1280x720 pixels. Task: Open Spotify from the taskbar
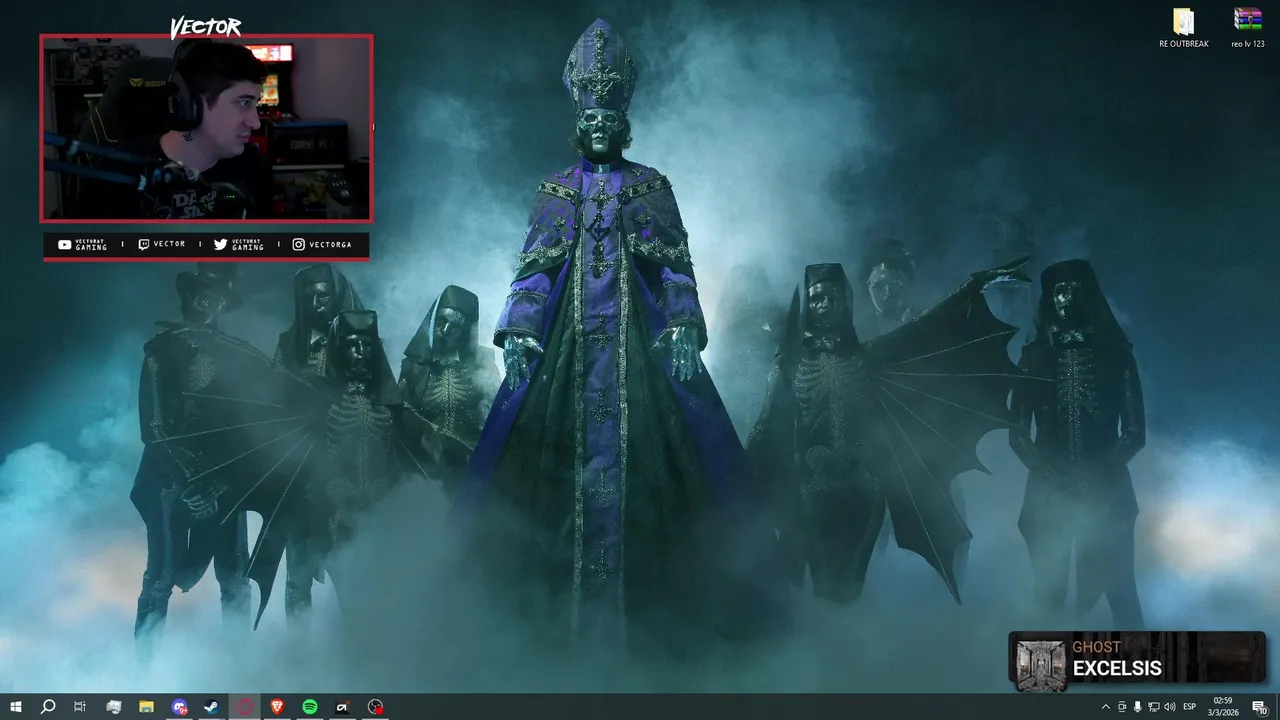[310, 707]
